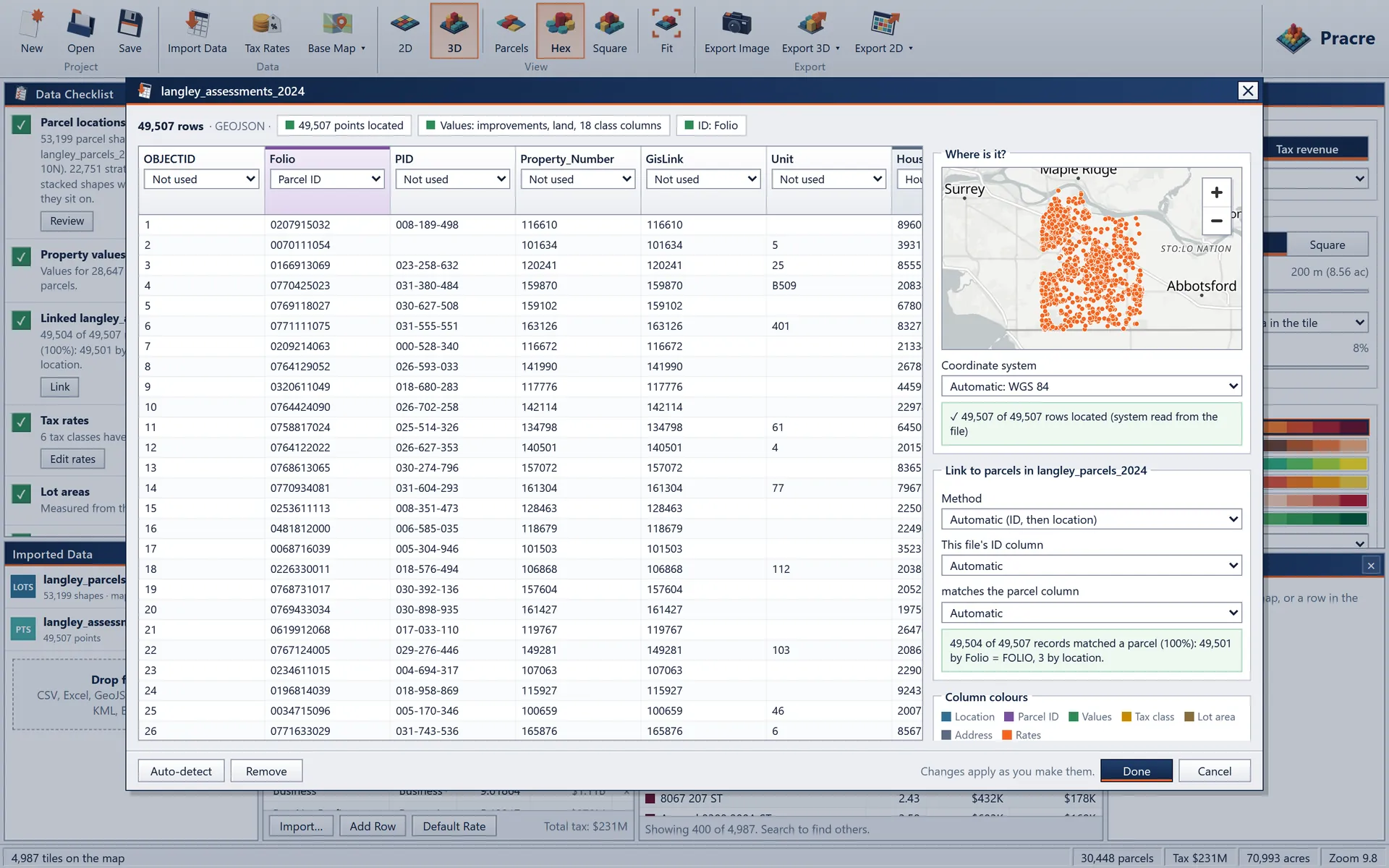Image resolution: width=1389 pixels, height=868 pixels.
Task: Toggle the Parcel locations checklist checkbox
Action: tap(22, 124)
